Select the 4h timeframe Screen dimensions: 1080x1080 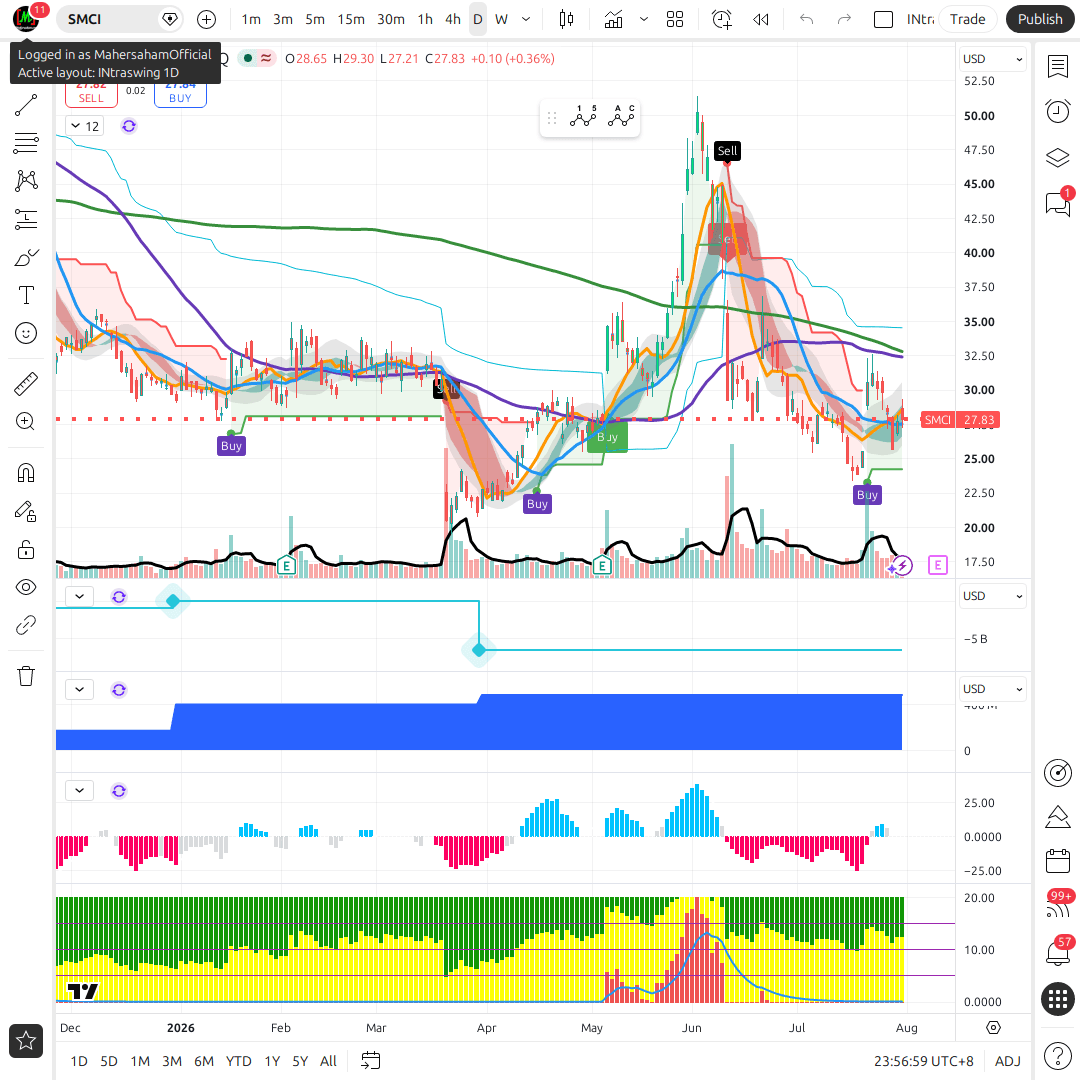[x=453, y=19]
